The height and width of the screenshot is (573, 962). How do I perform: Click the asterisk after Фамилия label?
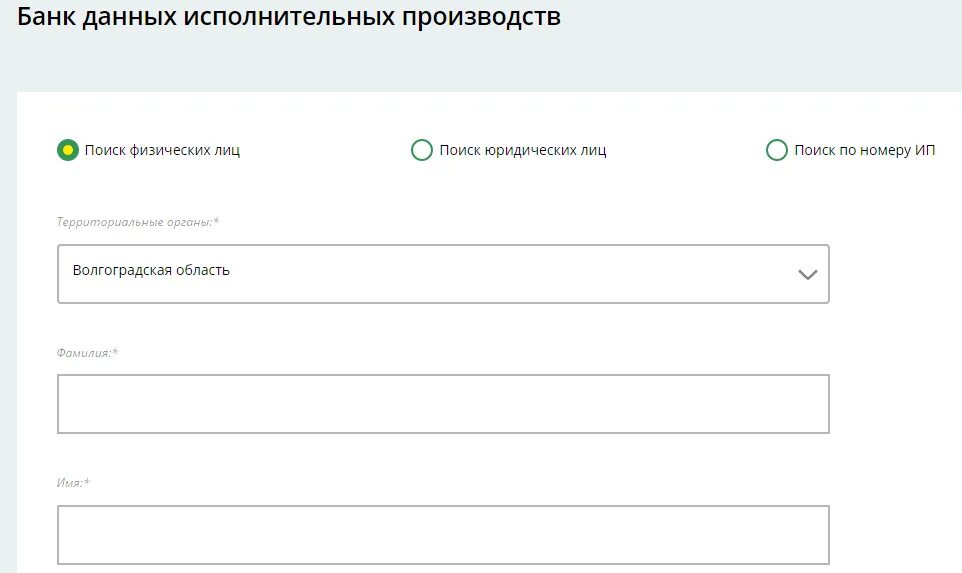pyautogui.click(x=115, y=351)
